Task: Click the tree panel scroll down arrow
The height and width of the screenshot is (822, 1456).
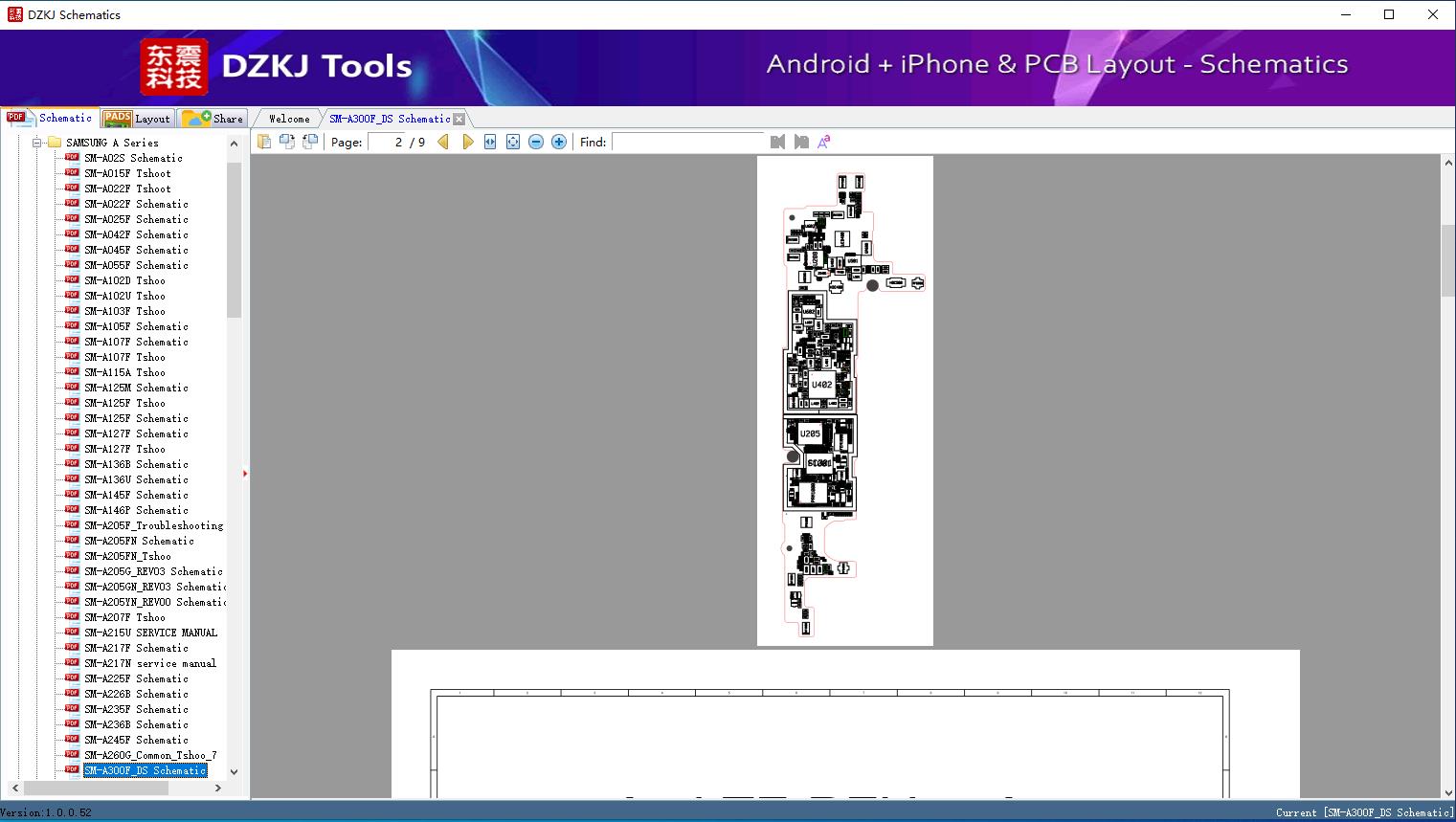Action: point(234,772)
